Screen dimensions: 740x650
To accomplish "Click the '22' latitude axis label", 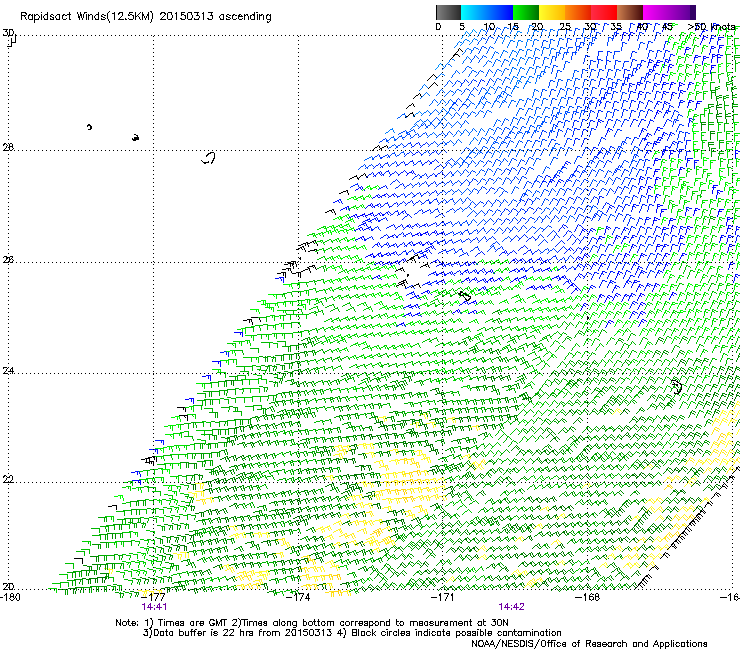I will coord(8,480).
